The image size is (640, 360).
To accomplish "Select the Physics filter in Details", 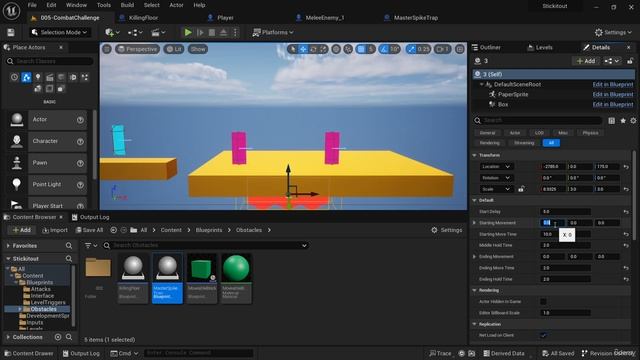I will [x=590, y=133].
